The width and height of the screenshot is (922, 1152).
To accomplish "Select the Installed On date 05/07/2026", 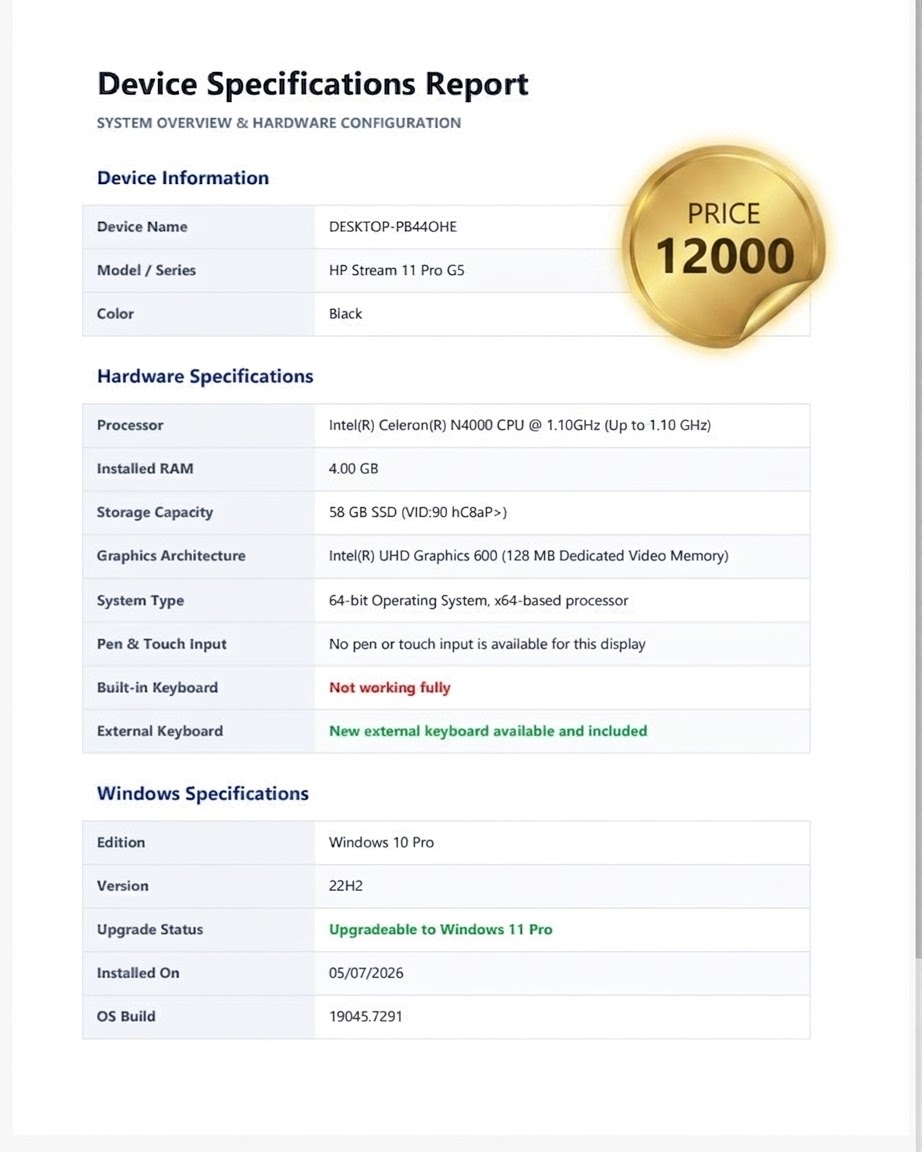I will 366,973.
